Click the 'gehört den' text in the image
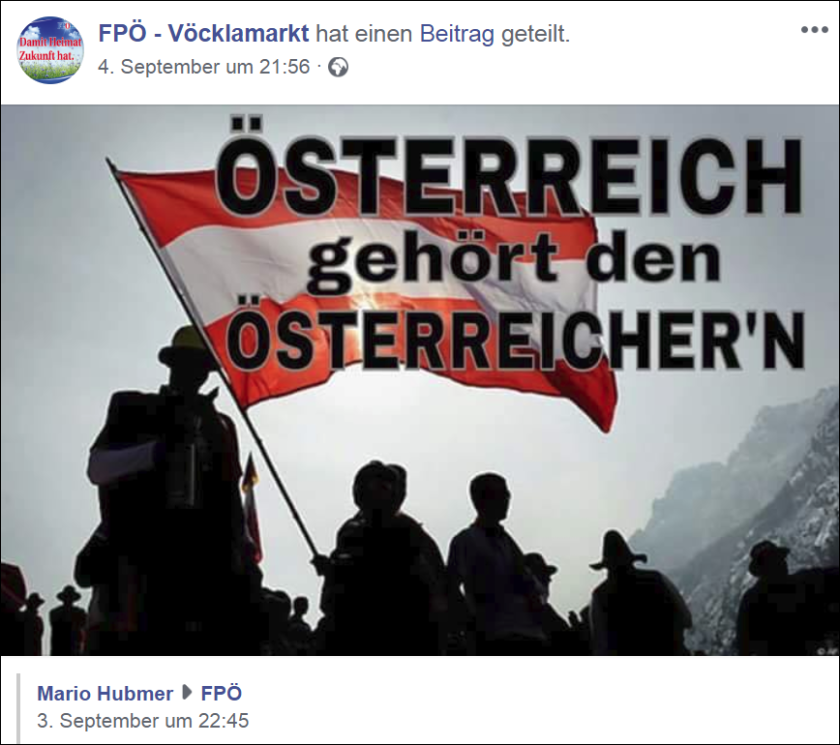The width and height of the screenshot is (840, 745). pos(513,261)
